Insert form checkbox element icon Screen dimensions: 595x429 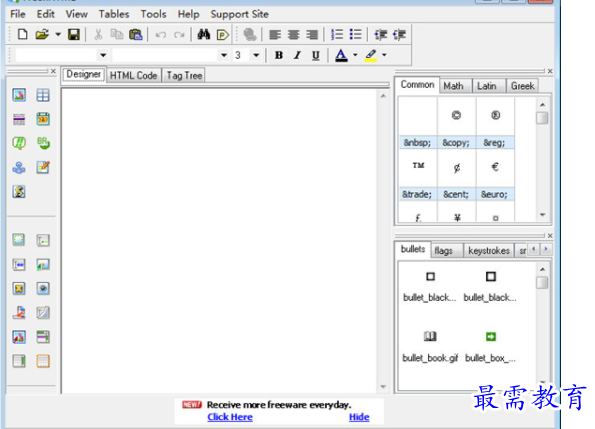pos(19,289)
